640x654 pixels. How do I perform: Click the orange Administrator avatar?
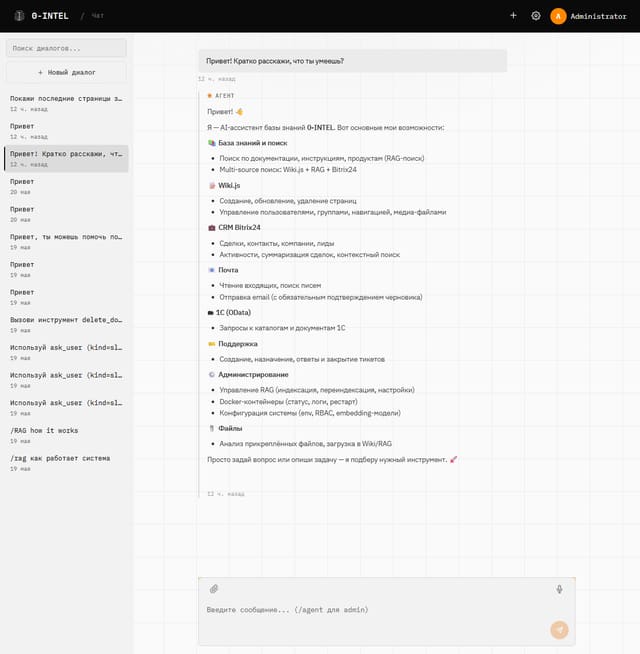[558, 16]
